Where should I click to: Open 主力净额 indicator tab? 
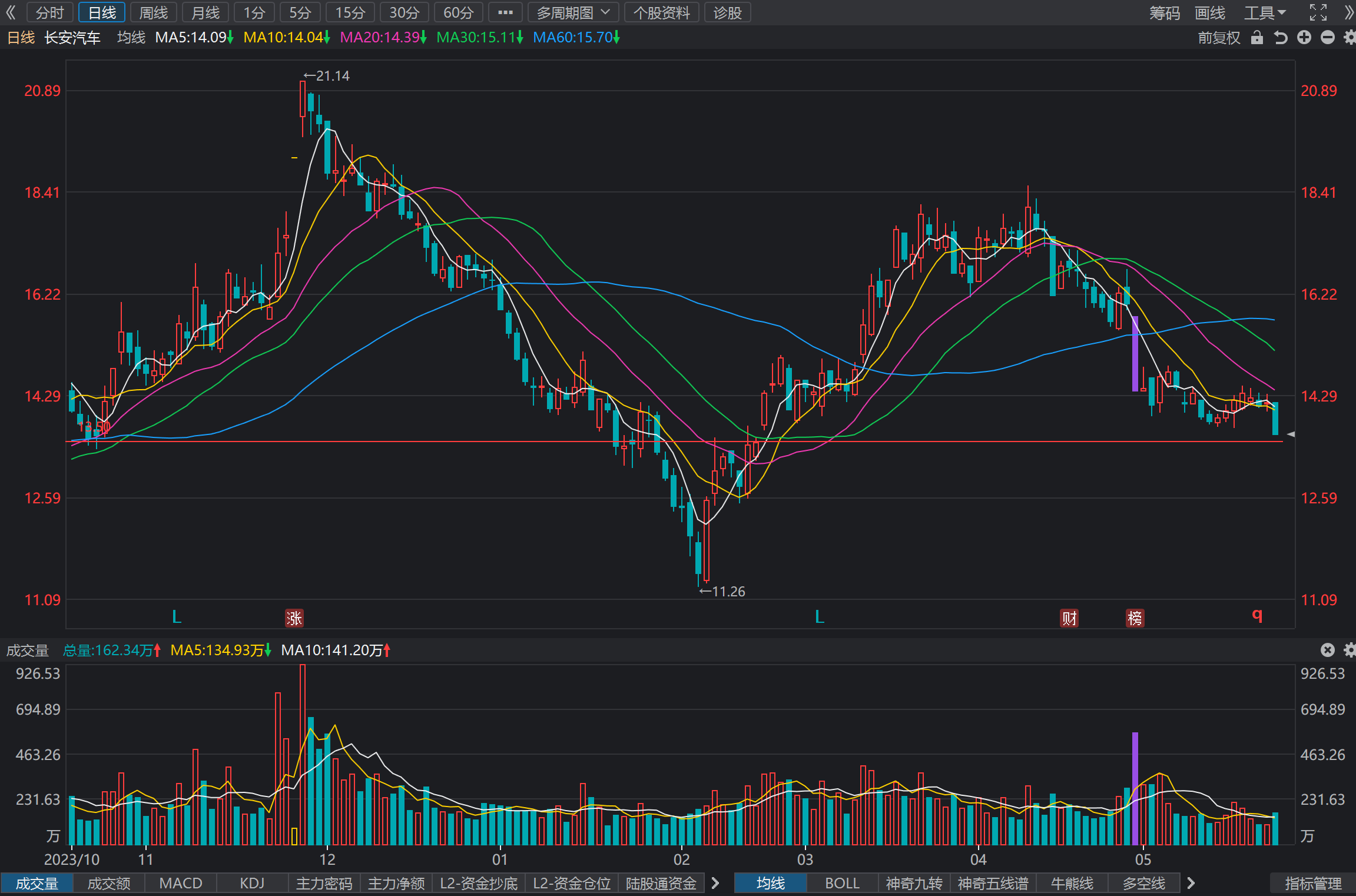tap(396, 884)
